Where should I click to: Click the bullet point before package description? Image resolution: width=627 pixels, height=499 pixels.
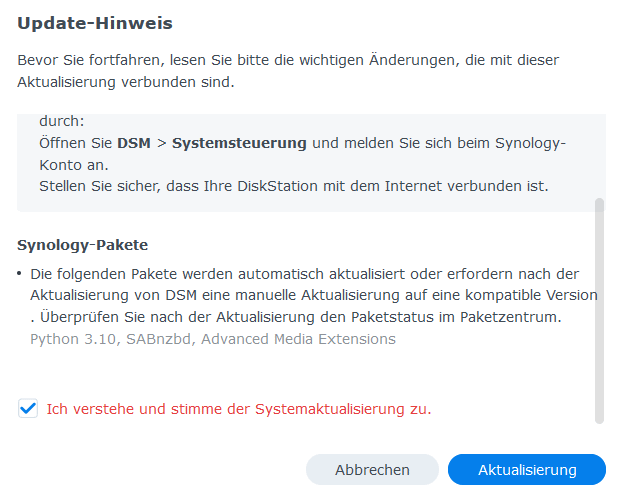coord(20,275)
